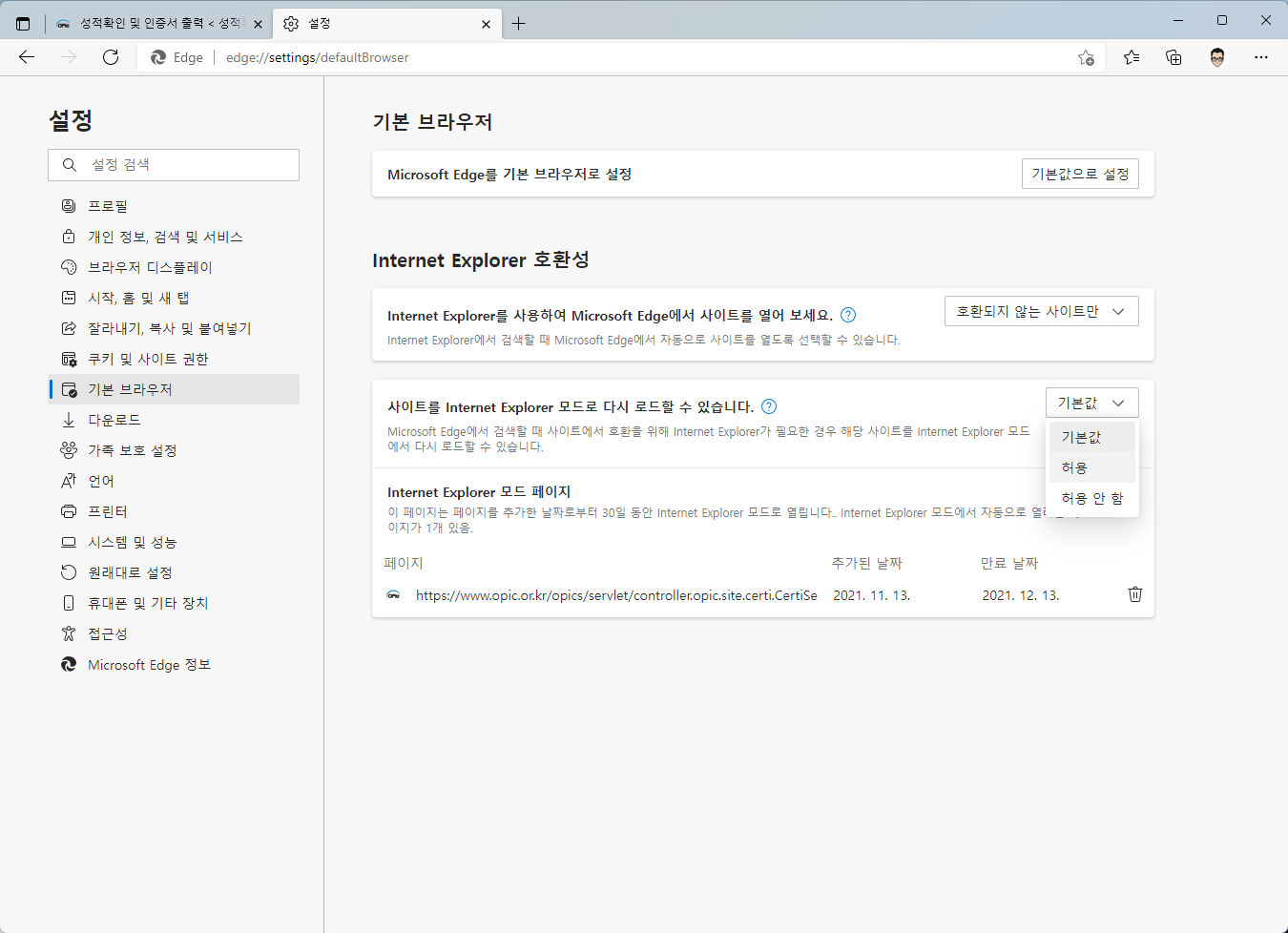Viewport: 1288px width, 933px height.
Task: Open 쿠키 및 사이트 권한 settings
Action: [174, 359]
